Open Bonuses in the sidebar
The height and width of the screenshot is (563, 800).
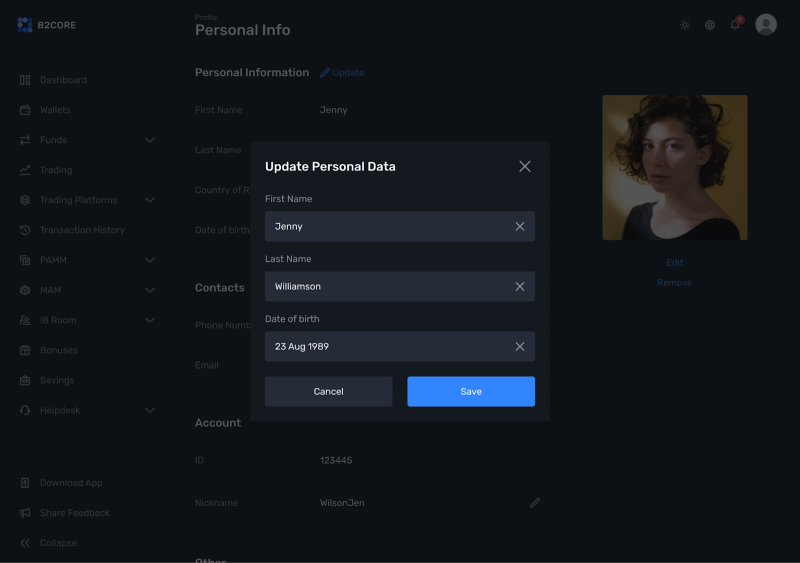tap(59, 350)
